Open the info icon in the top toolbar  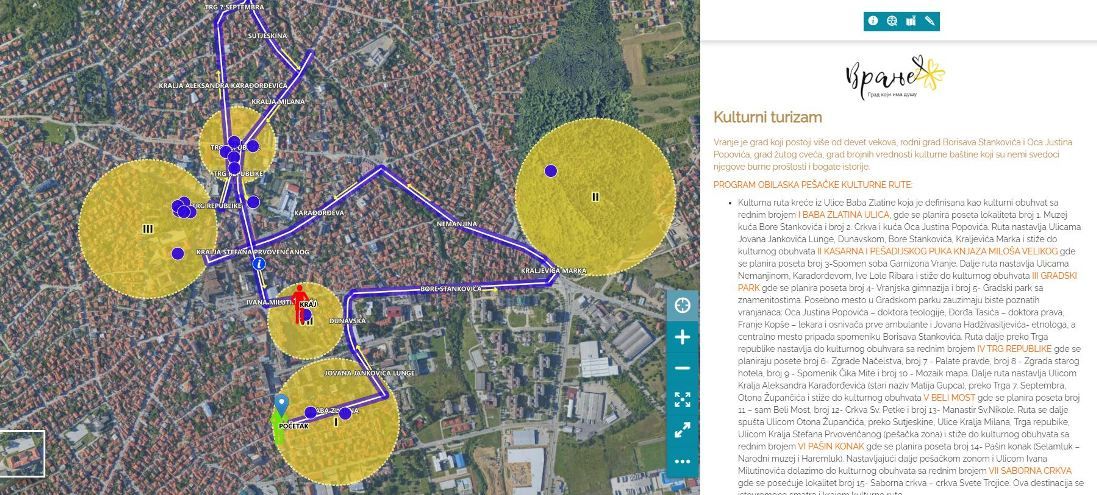click(873, 20)
